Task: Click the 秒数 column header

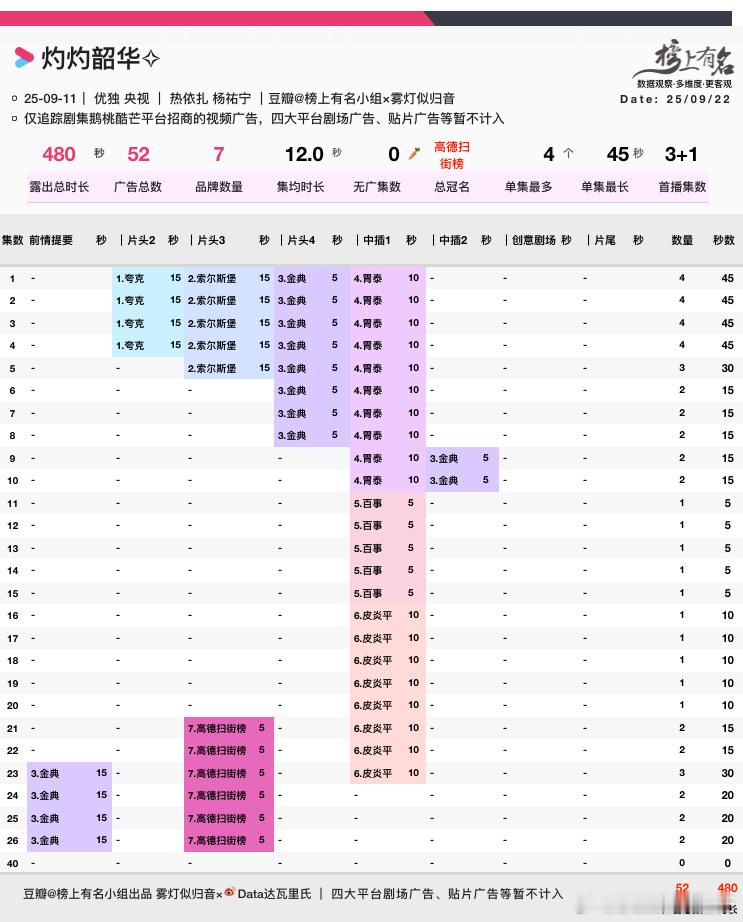Action: tap(724, 240)
